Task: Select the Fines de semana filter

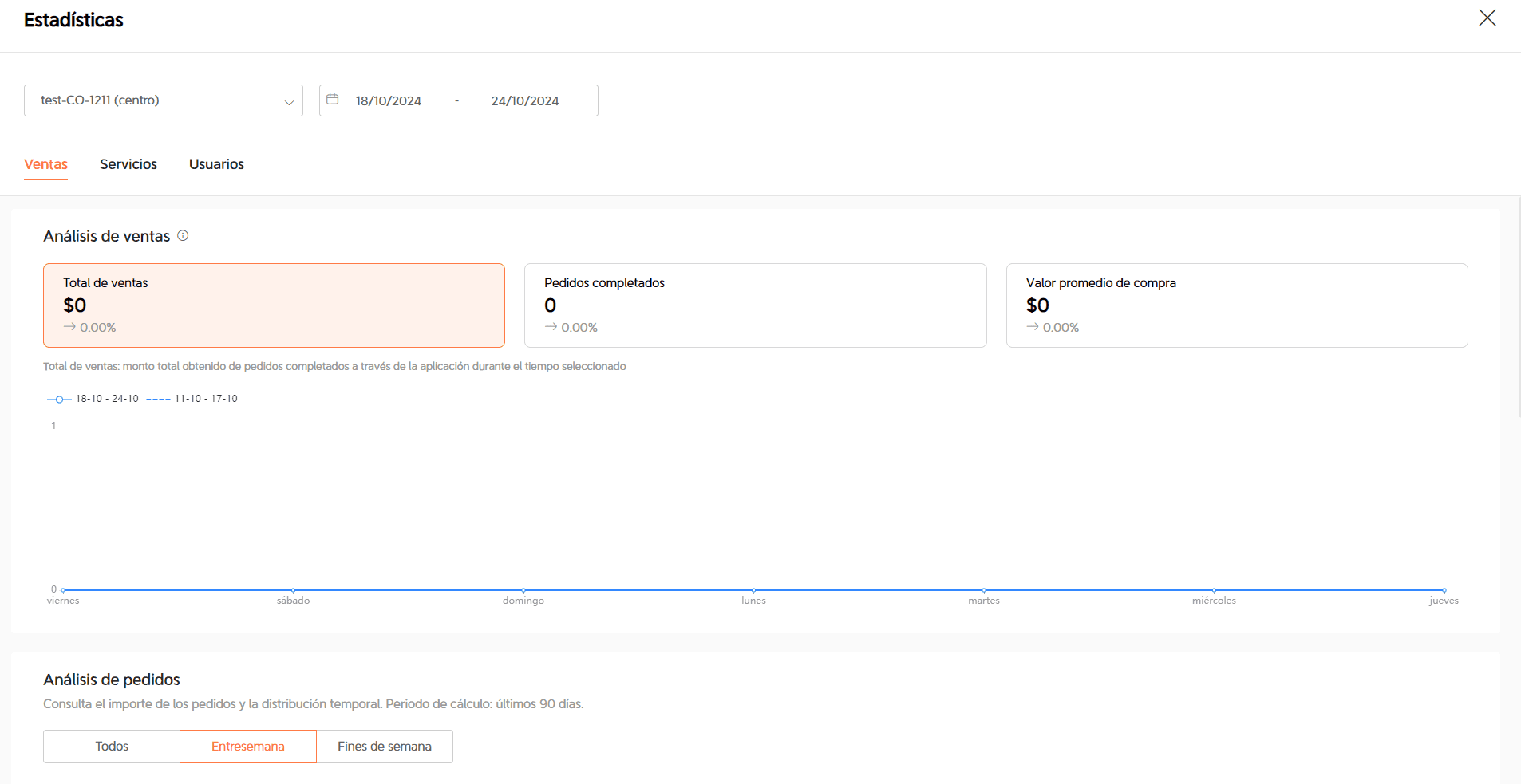Action: (385, 747)
